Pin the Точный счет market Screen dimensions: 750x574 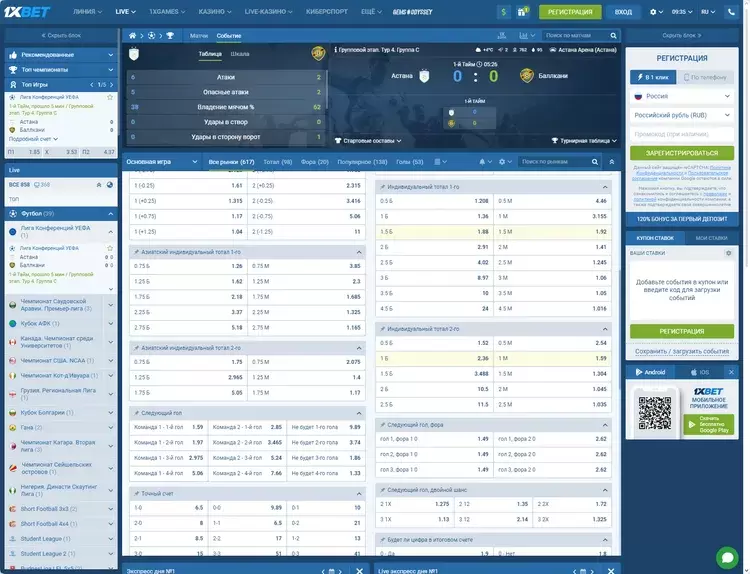coord(136,493)
